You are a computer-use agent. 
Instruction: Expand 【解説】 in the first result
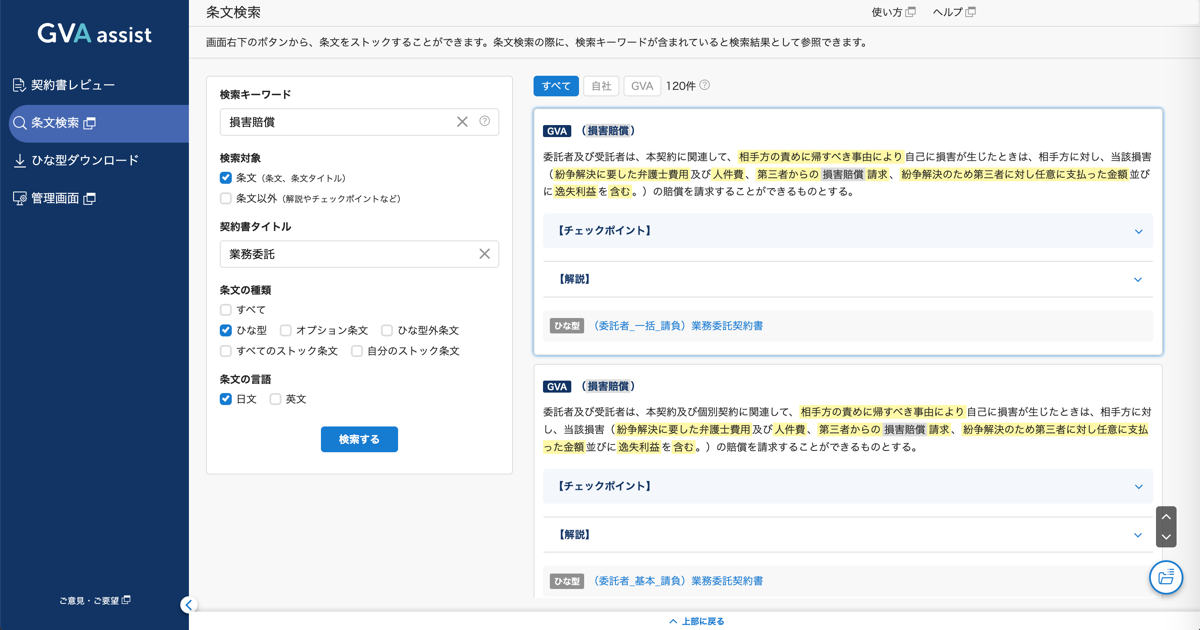tap(848, 280)
